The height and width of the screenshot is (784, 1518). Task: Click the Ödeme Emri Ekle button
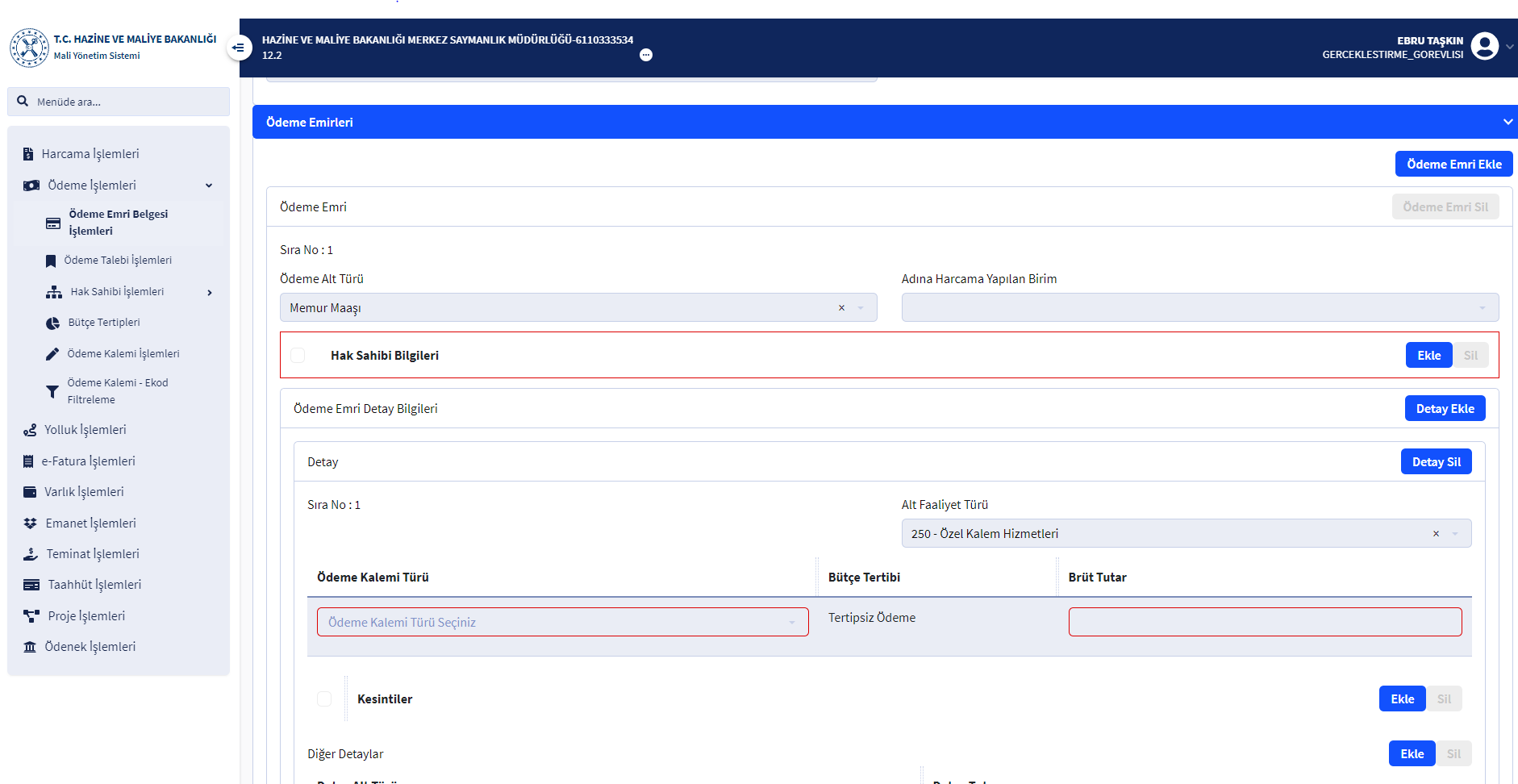click(x=1453, y=164)
